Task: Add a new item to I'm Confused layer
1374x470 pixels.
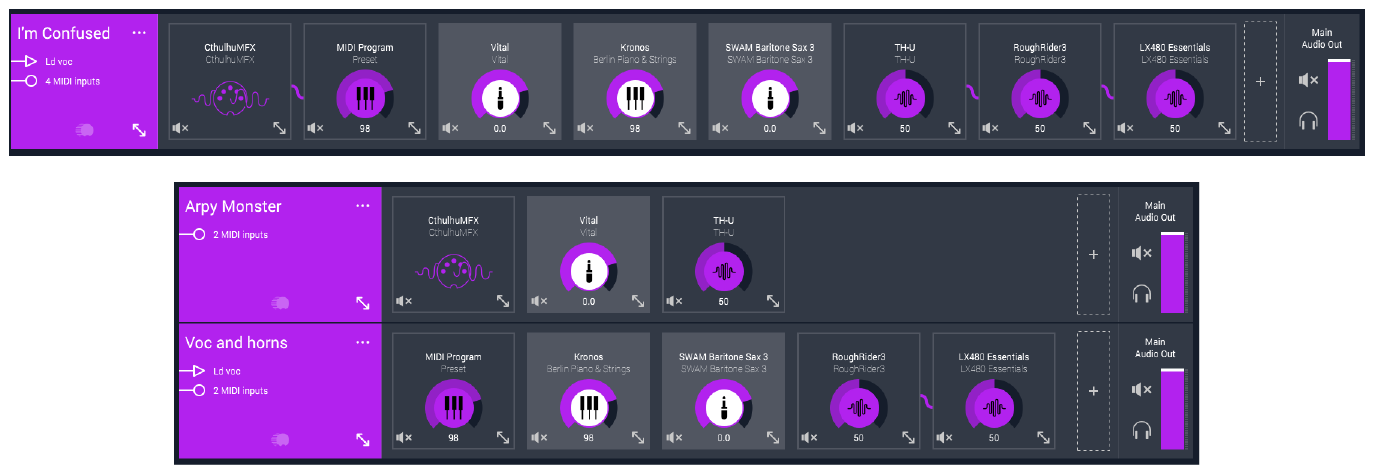Action: tap(1259, 82)
